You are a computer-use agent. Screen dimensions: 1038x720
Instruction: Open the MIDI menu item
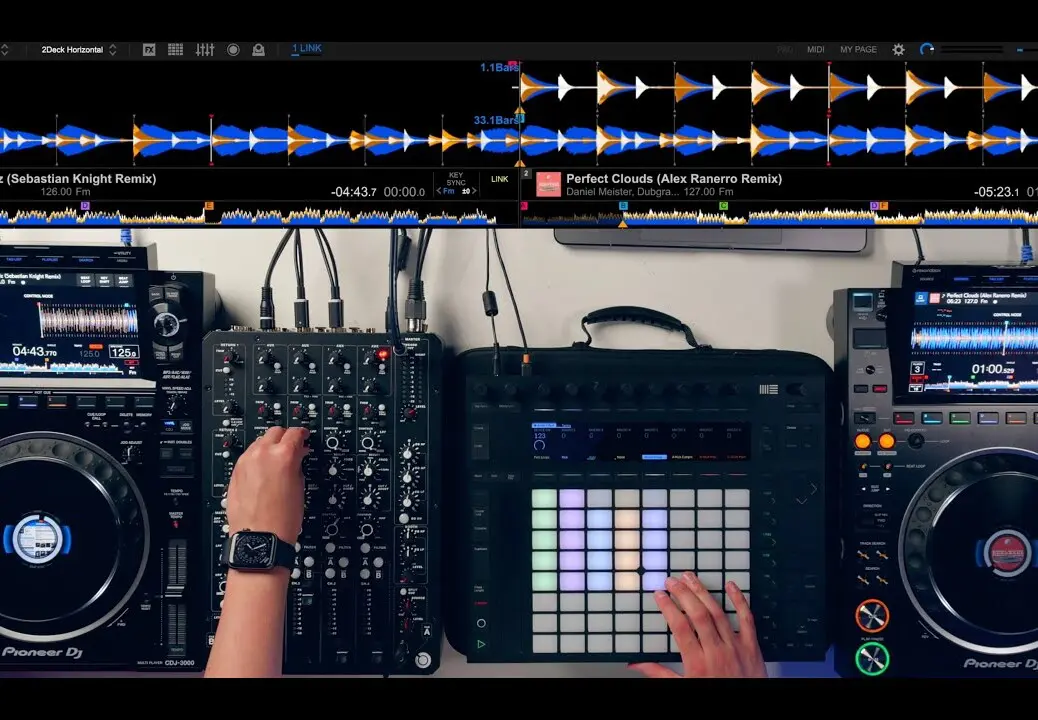(x=816, y=50)
